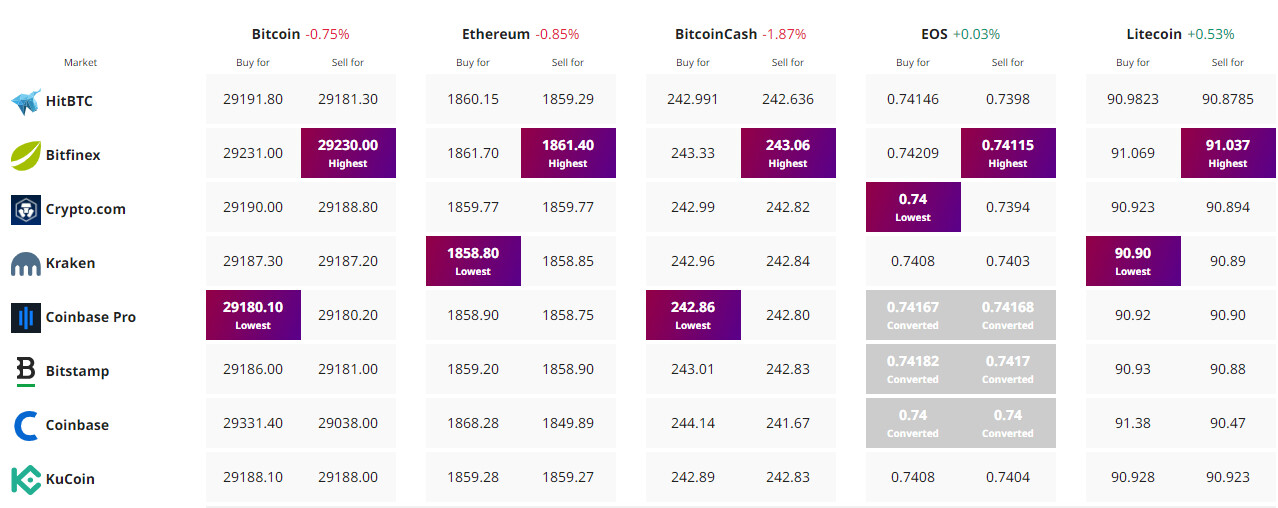Click the Kraken exchange logo icon
Image resolution: width=1278 pixels, height=508 pixels.
25,264
